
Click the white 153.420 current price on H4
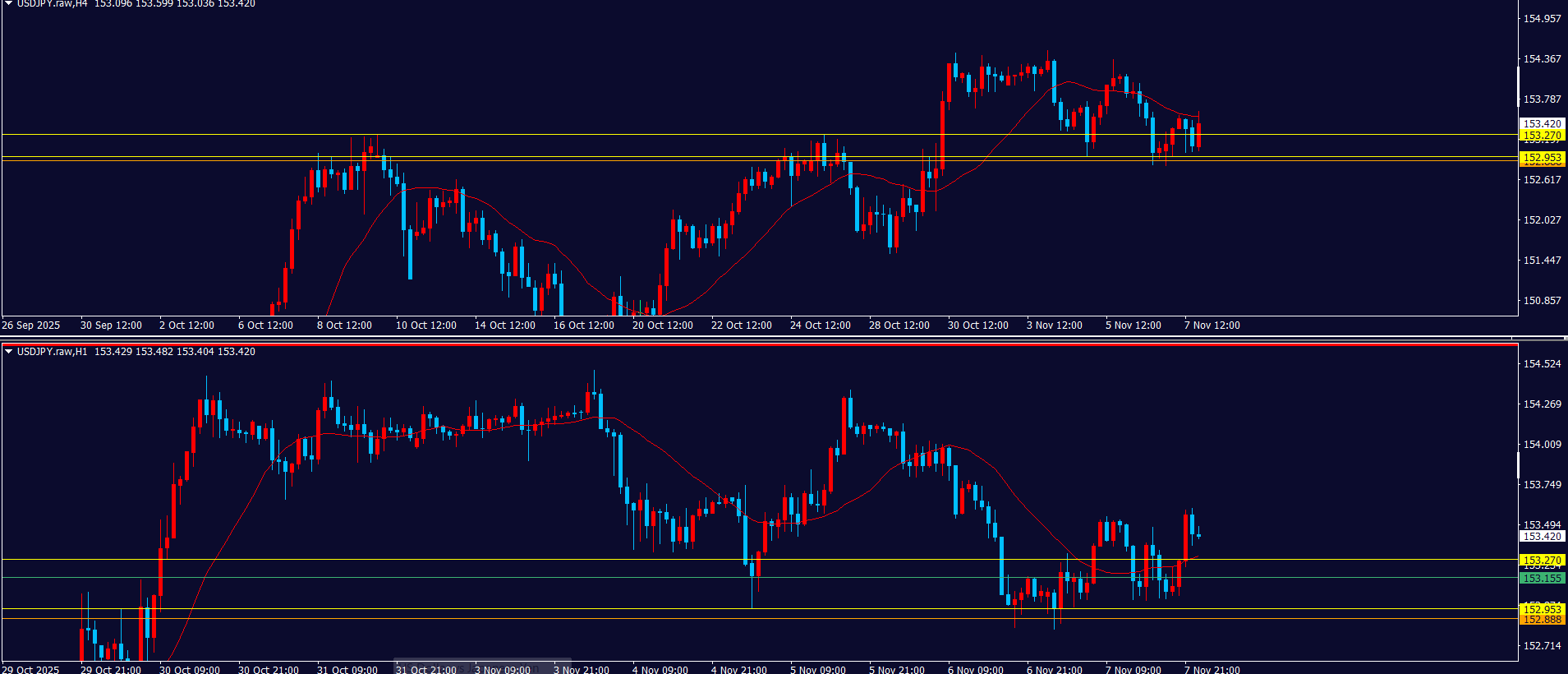pyautogui.click(x=1542, y=123)
